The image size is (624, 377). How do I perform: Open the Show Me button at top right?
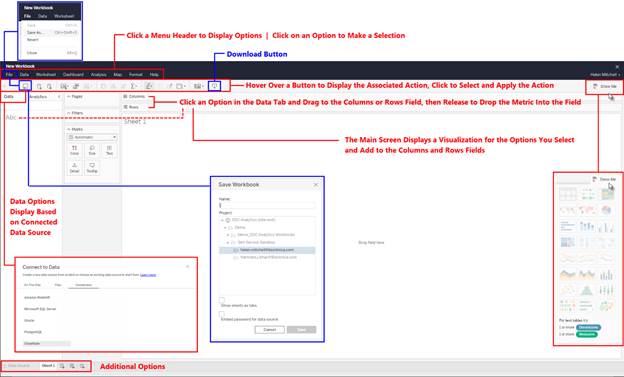pyautogui.click(x=604, y=86)
